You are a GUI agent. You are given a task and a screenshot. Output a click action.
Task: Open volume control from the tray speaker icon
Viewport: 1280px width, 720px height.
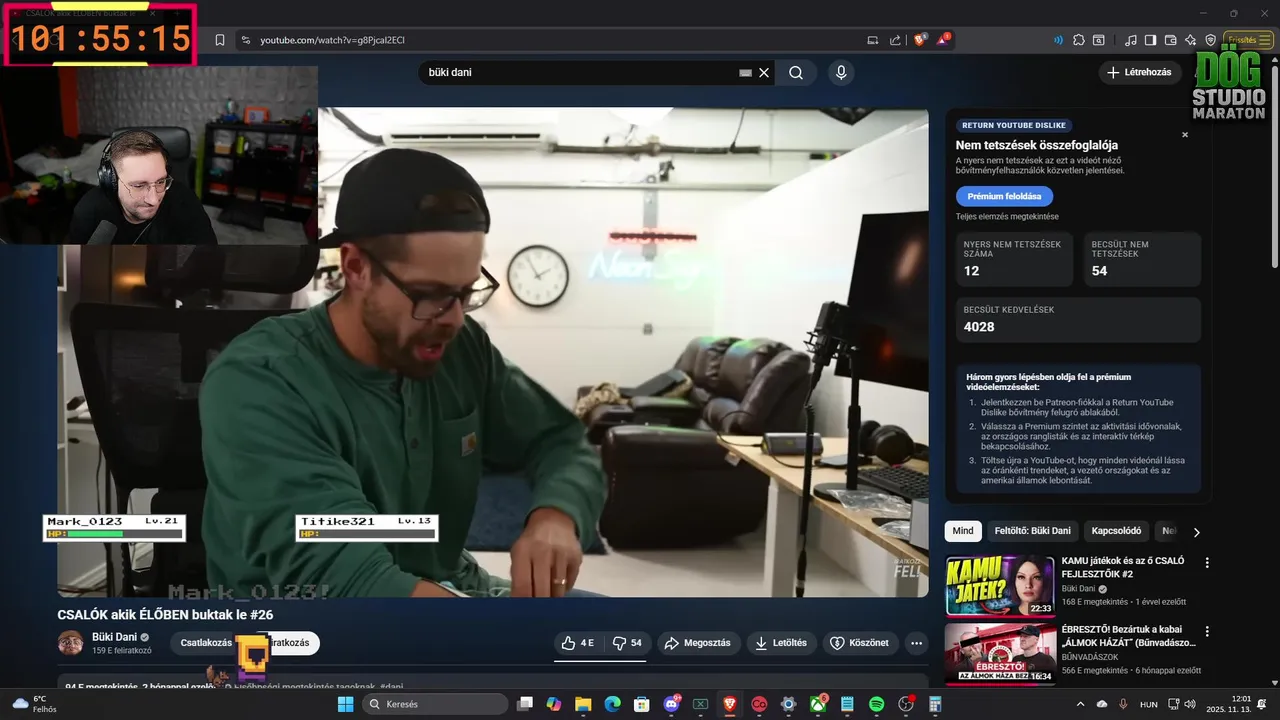1188,704
